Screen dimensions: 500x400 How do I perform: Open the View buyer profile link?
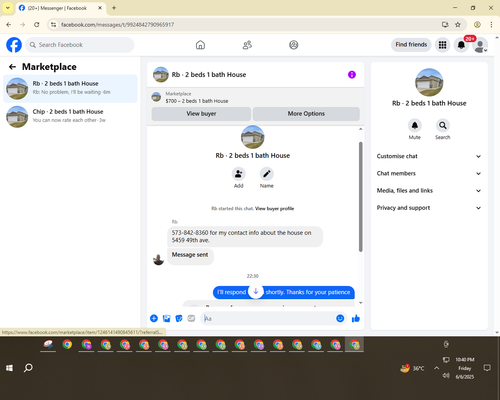click(x=274, y=209)
